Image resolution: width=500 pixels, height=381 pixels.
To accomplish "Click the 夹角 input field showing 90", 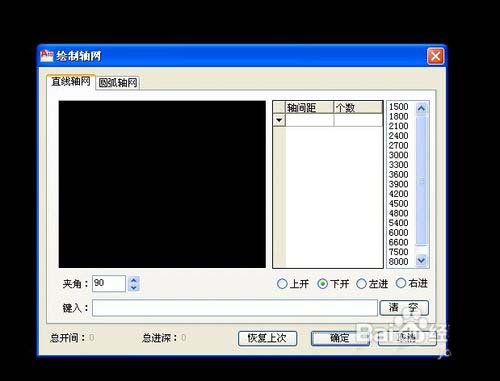I will point(109,283).
